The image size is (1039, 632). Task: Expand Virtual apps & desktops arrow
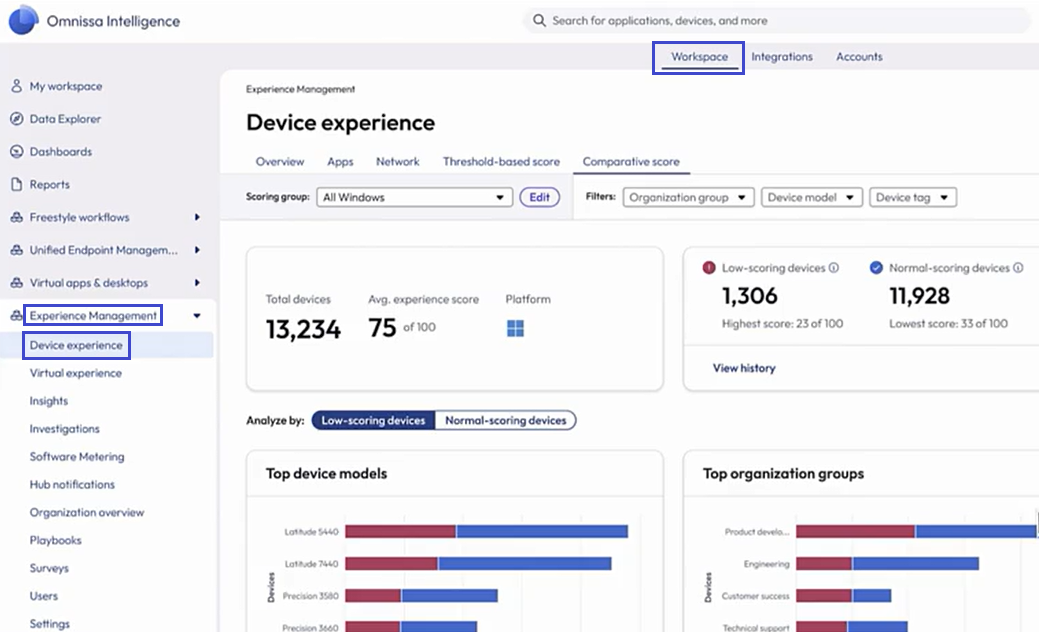(x=197, y=283)
